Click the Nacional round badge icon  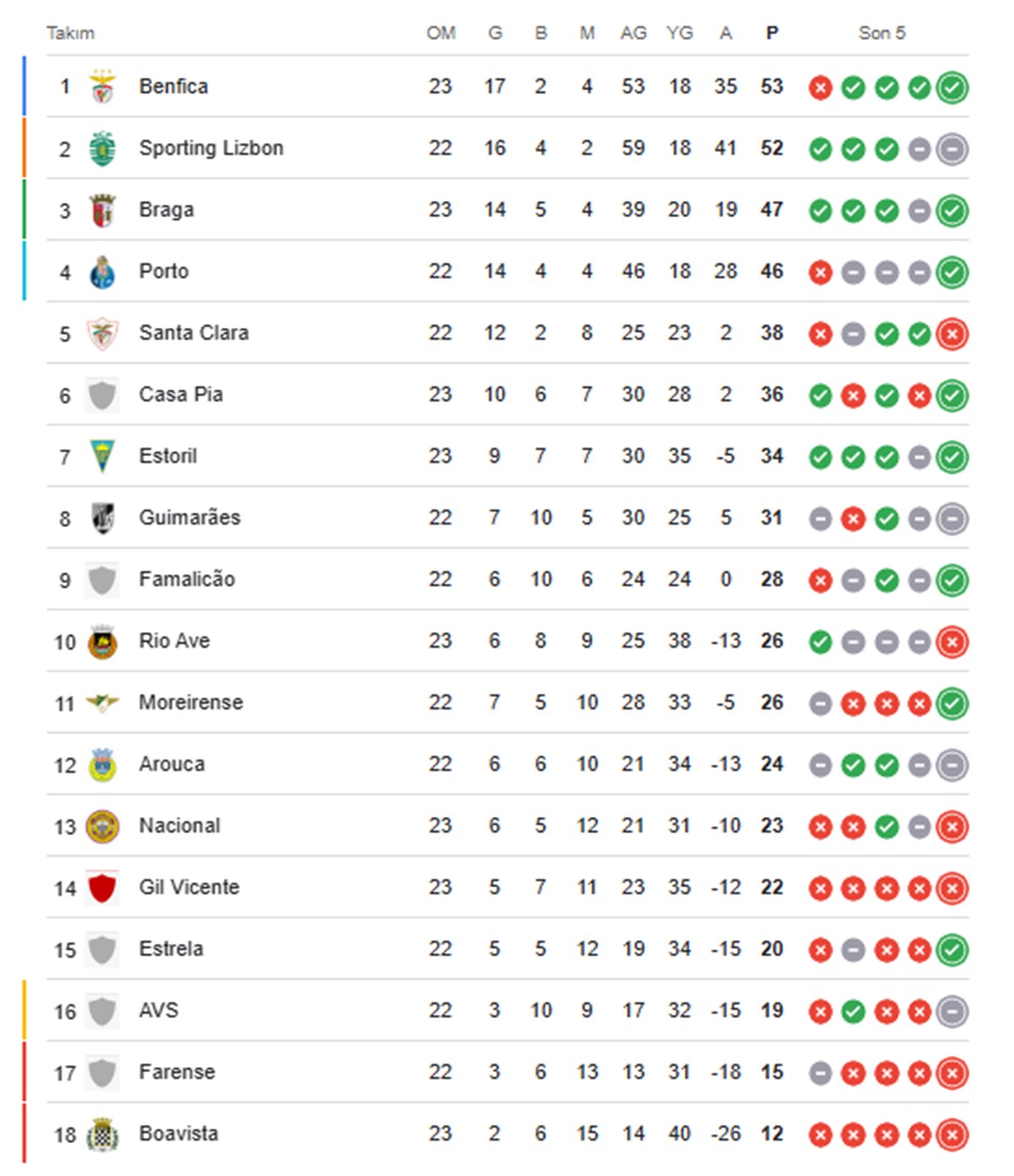click(x=102, y=826)
